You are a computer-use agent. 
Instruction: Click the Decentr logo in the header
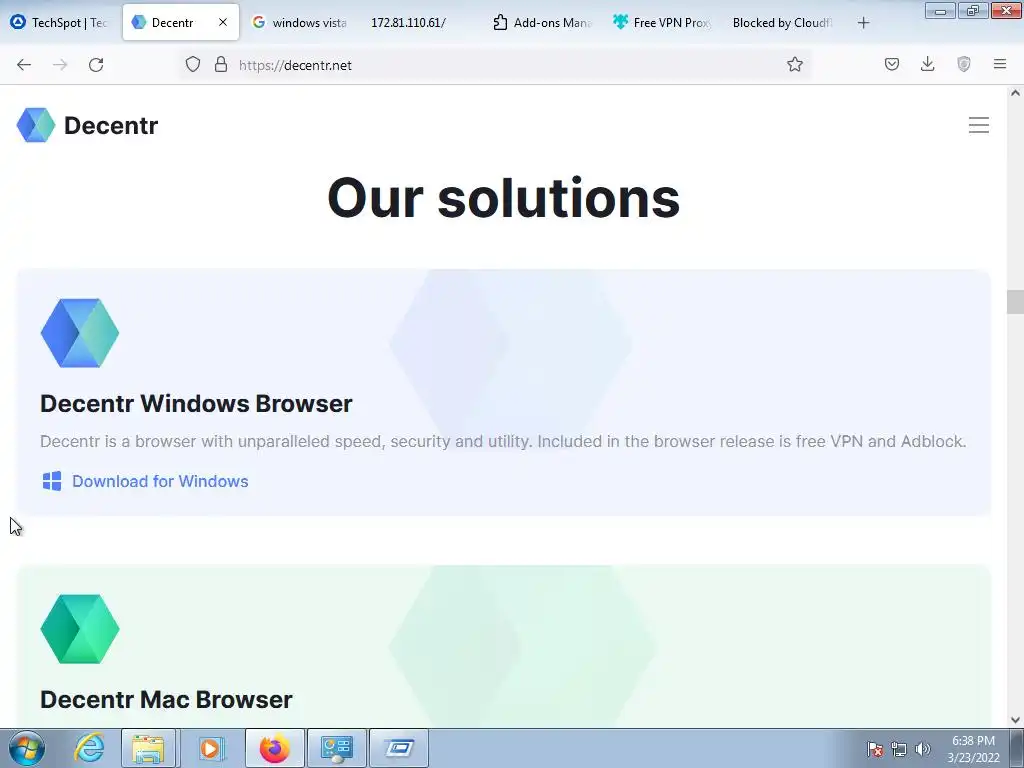pos(88,125)
